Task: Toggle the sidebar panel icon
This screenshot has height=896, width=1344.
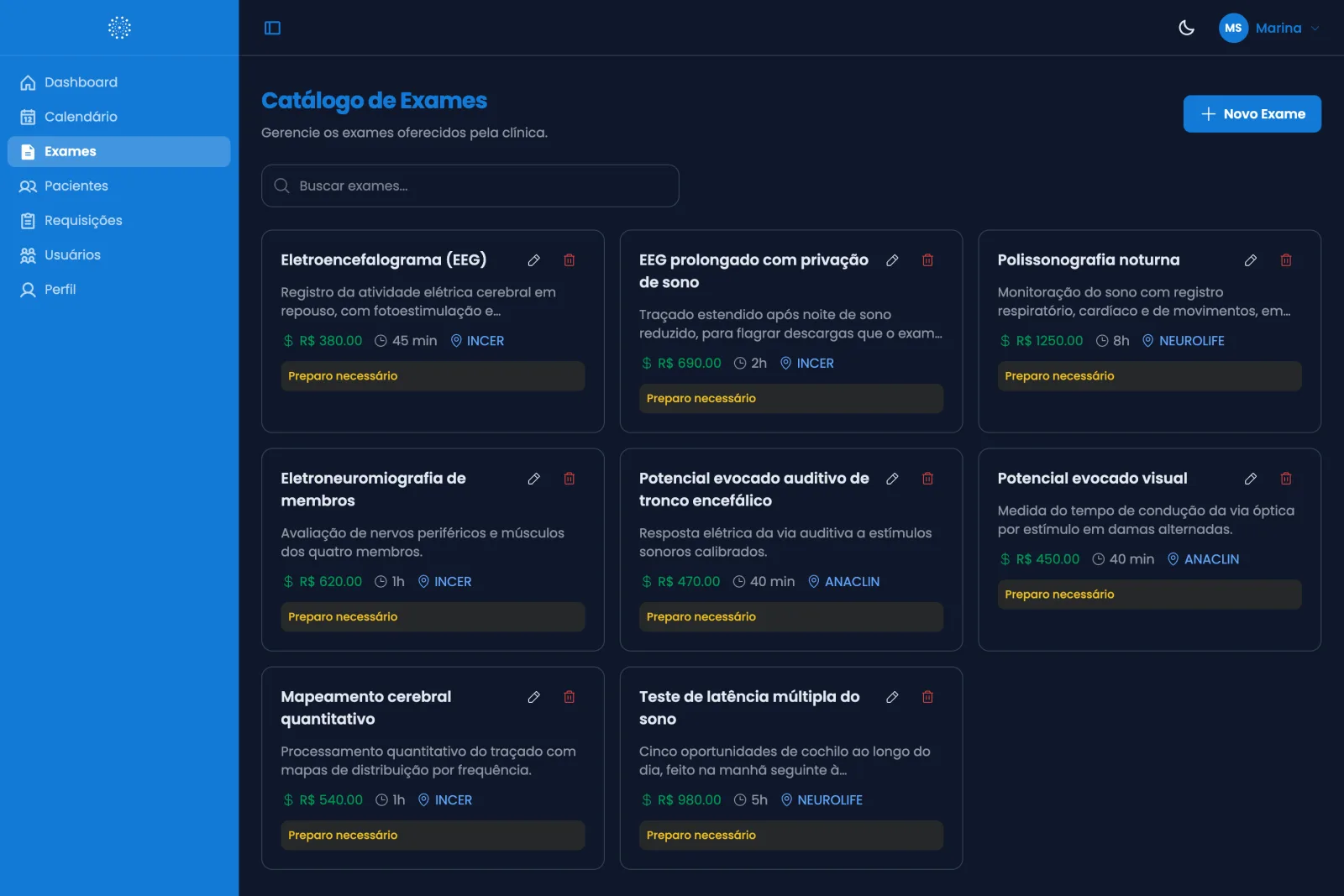Action: click(x=272, y=28)
